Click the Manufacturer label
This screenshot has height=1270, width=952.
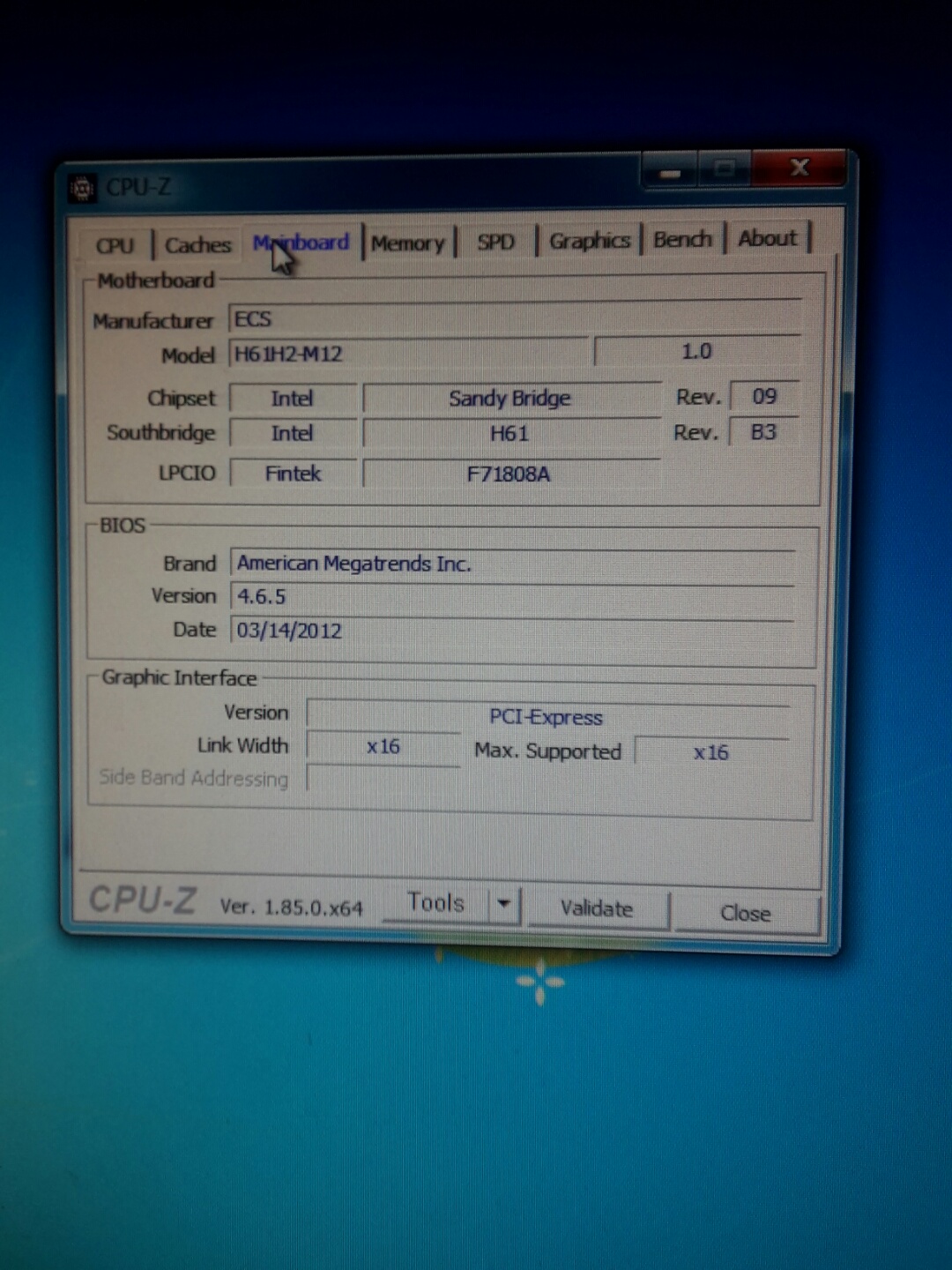coord(152,320)
